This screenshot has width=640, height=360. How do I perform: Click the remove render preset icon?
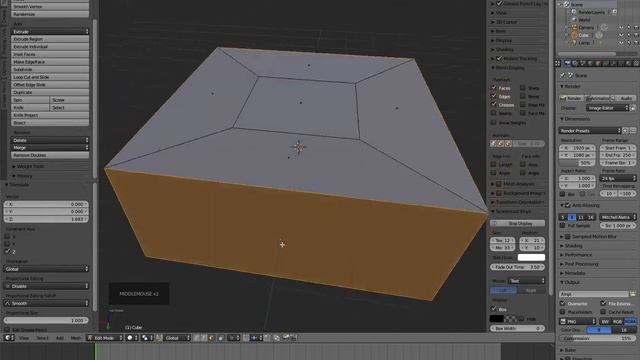coord(633,131)
